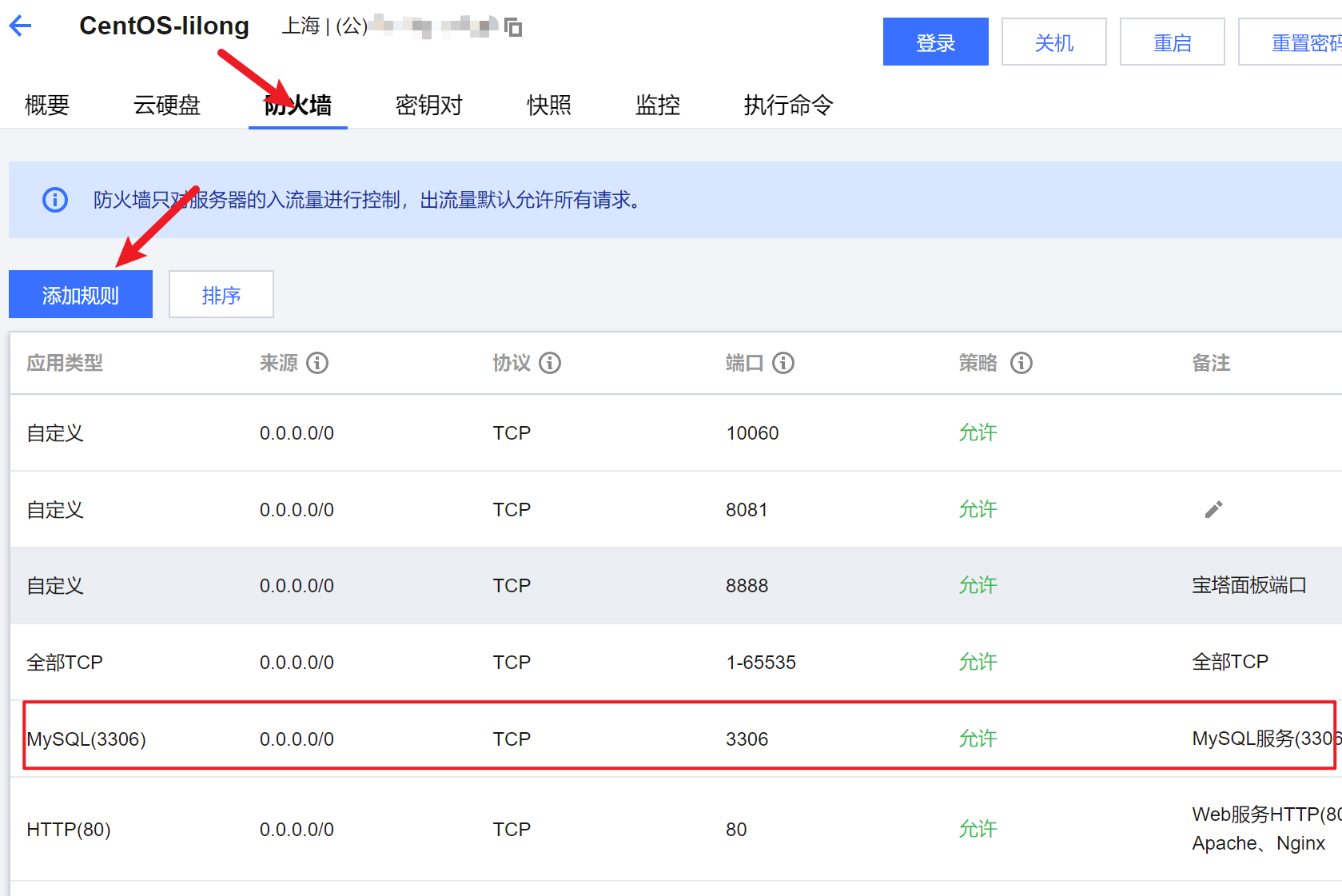
Task: Open the 概要 tab
Action: 47,105
